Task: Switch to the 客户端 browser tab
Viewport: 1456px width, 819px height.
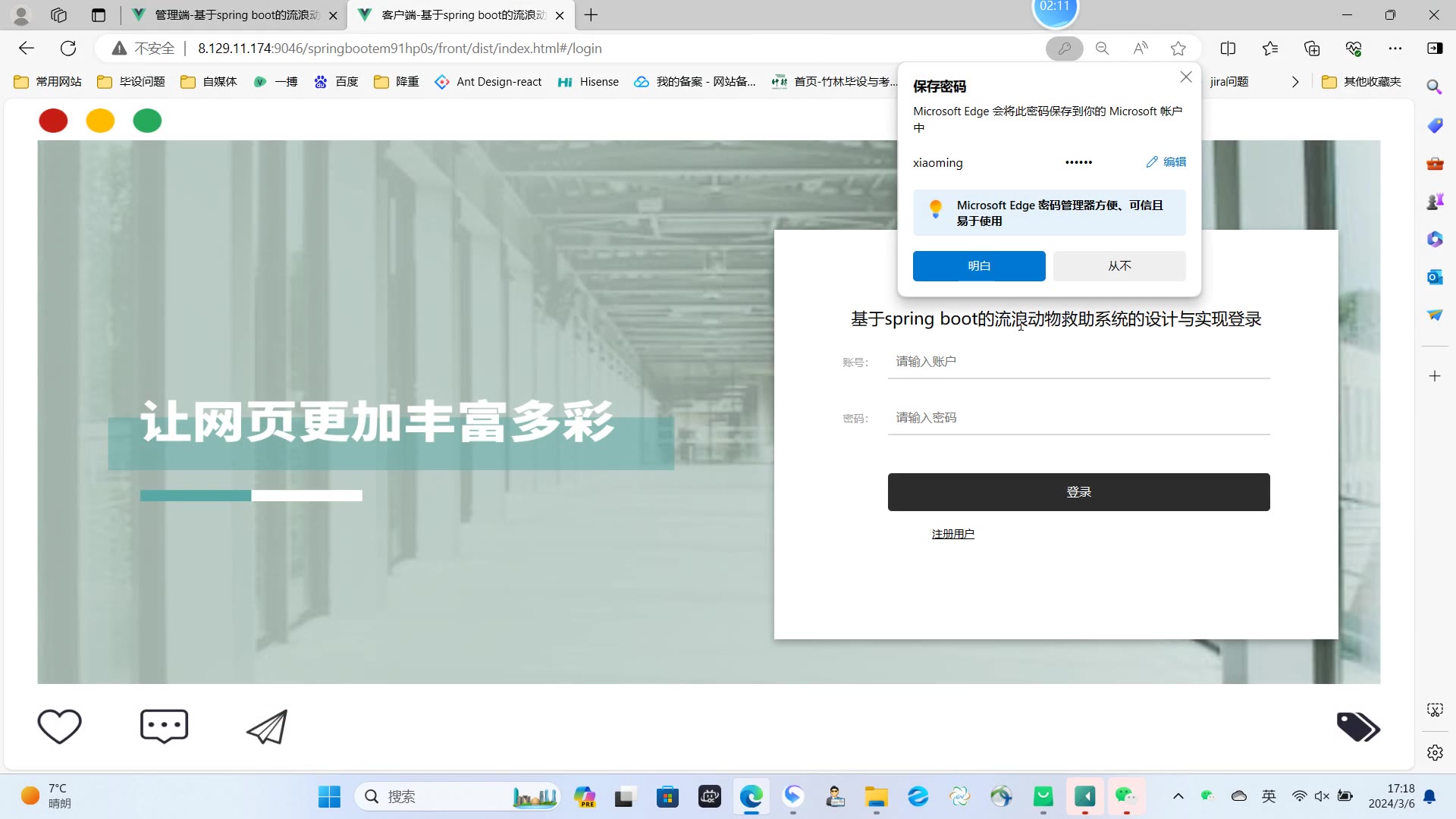Action: coord(463,15)
